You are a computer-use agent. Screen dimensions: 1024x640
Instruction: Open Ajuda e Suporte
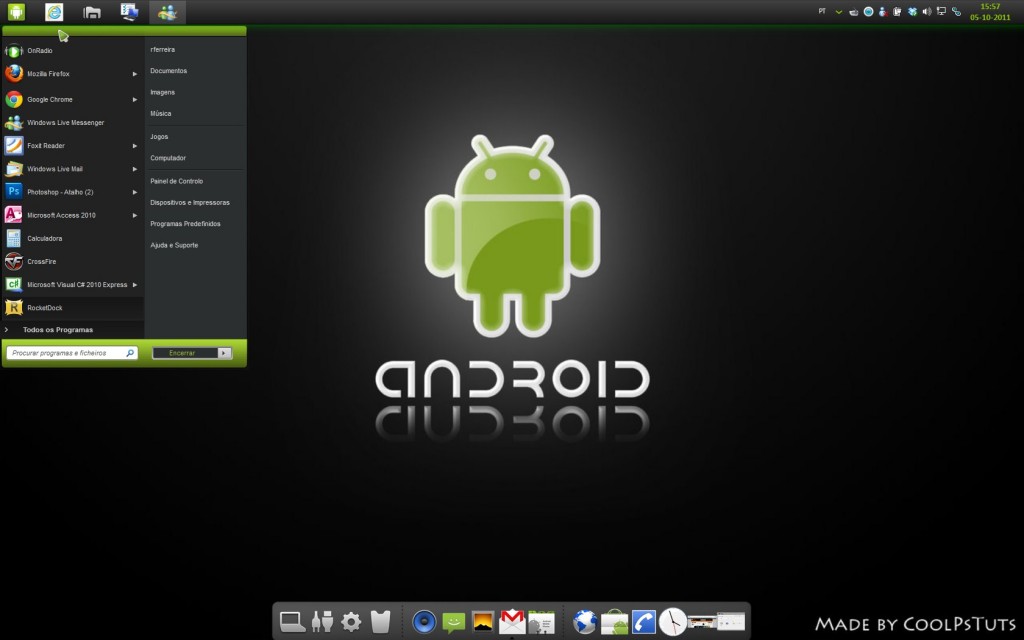[x=174, y=245]
